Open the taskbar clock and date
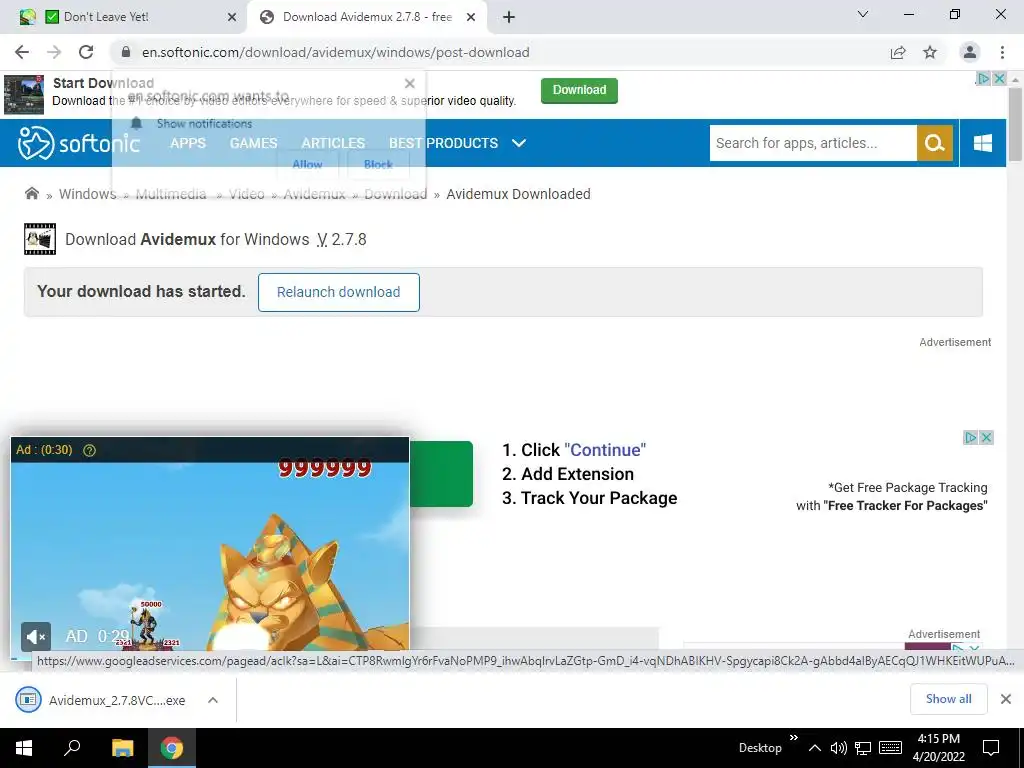This screenshot has width=1024, height=768. pos(938,748)
